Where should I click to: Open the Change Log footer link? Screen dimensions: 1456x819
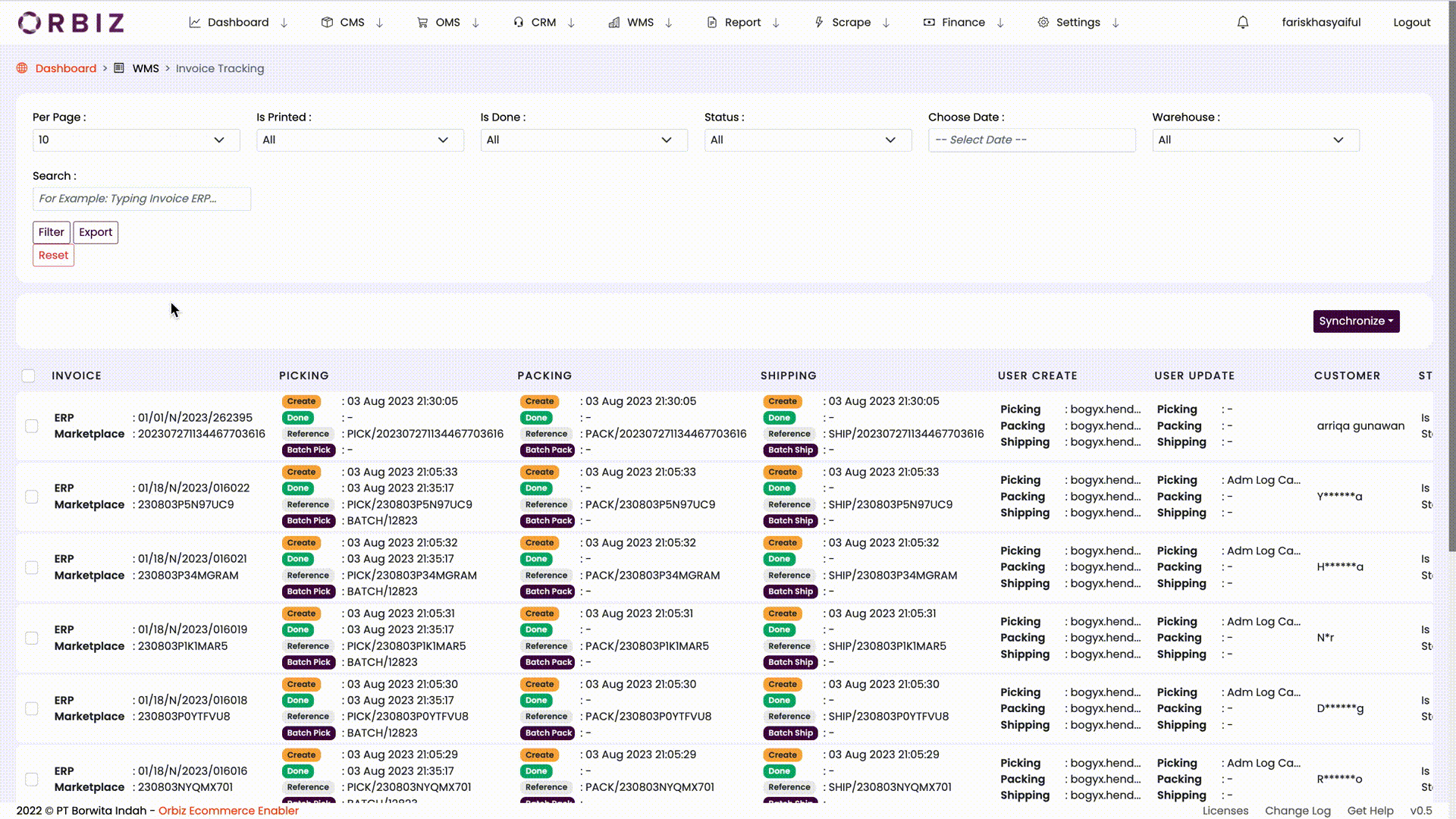(x=1298, y=811)
